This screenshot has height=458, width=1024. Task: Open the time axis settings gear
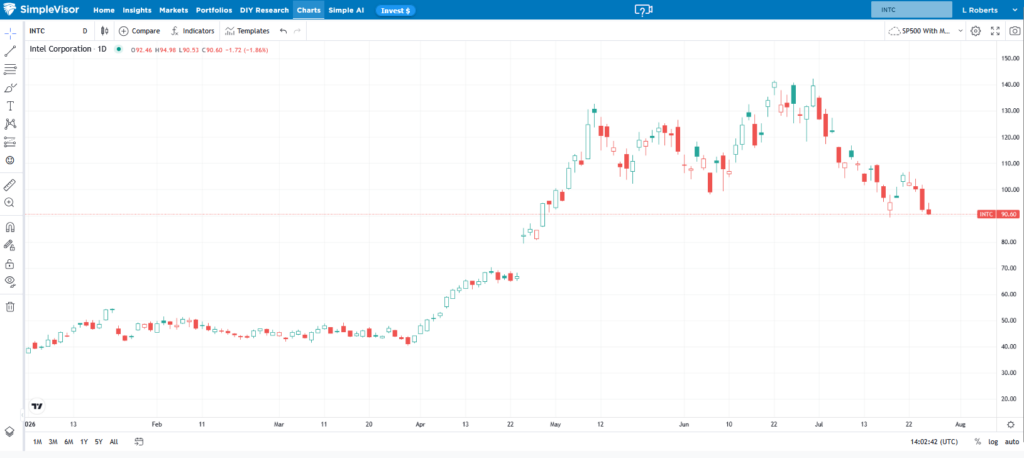[x=1011, y=424]
